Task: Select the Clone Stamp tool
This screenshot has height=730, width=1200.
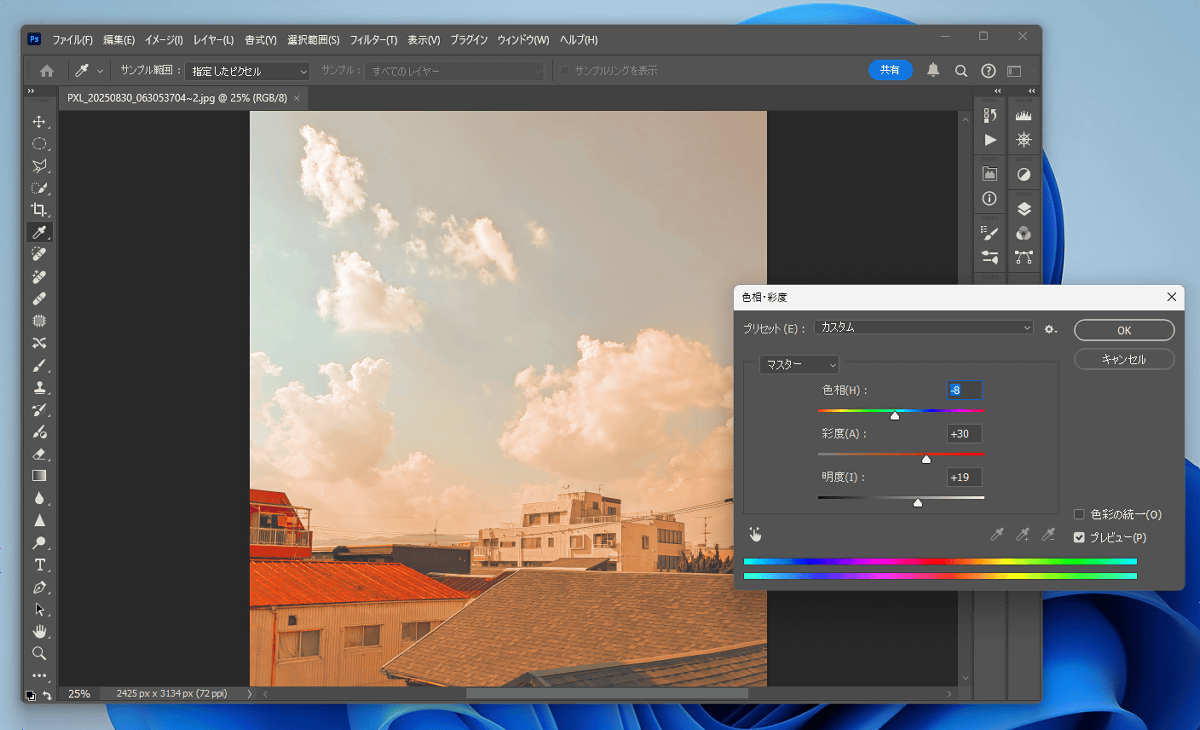Action: [x=40, y=387]
